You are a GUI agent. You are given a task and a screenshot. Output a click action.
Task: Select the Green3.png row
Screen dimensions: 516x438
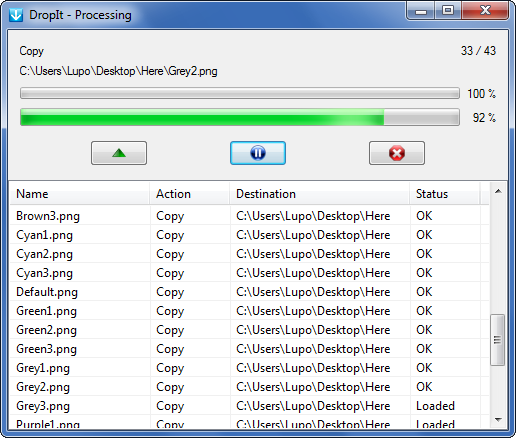click(x=249, y=349)
